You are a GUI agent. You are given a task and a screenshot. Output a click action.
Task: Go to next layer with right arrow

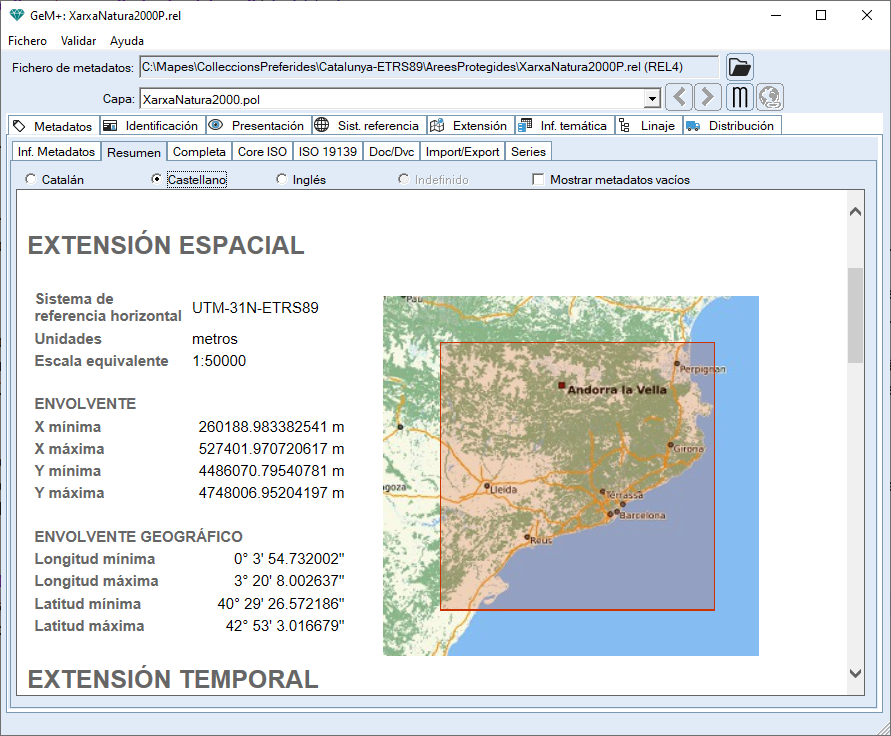pos(707,97)
